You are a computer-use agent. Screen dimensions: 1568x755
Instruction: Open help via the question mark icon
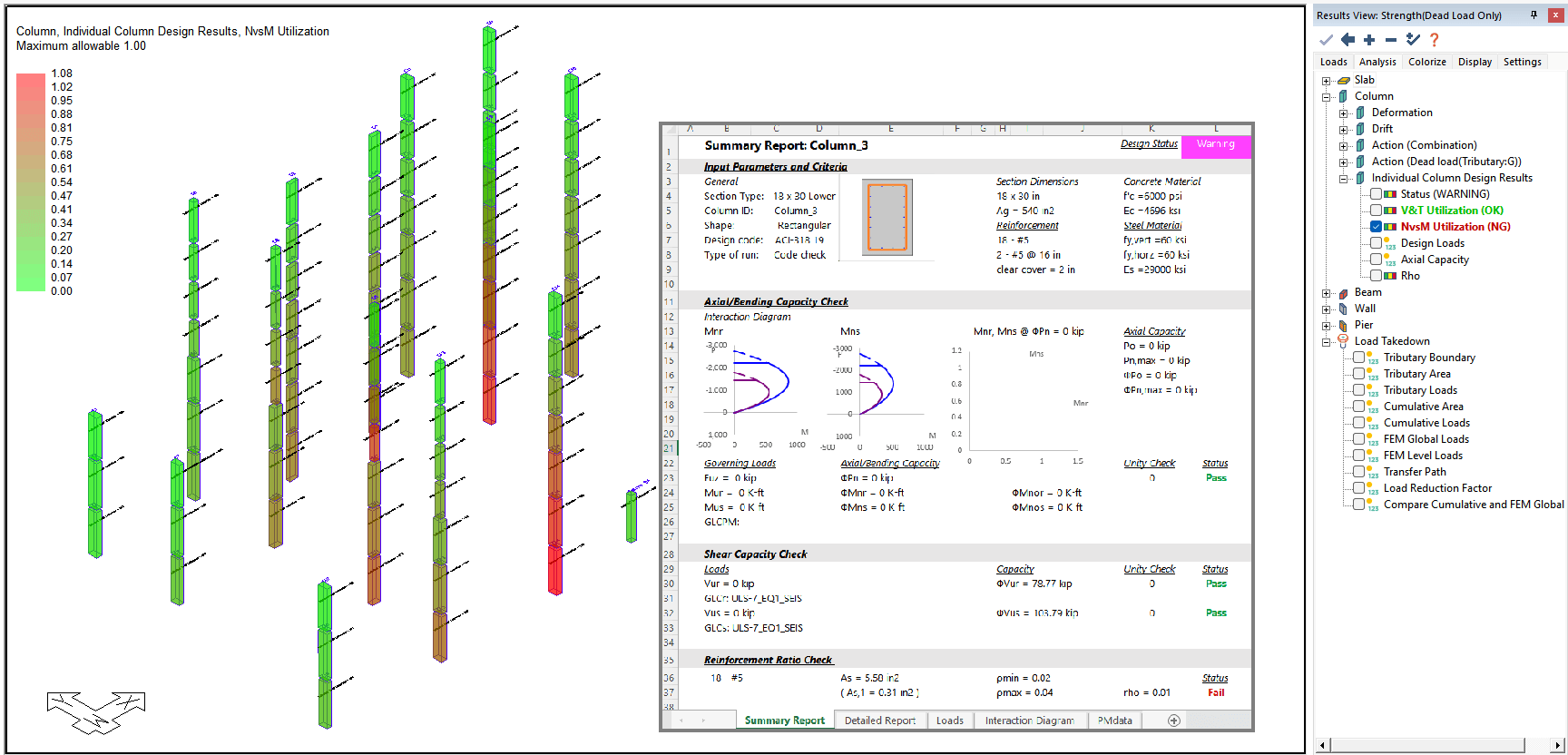point(1435,40)
